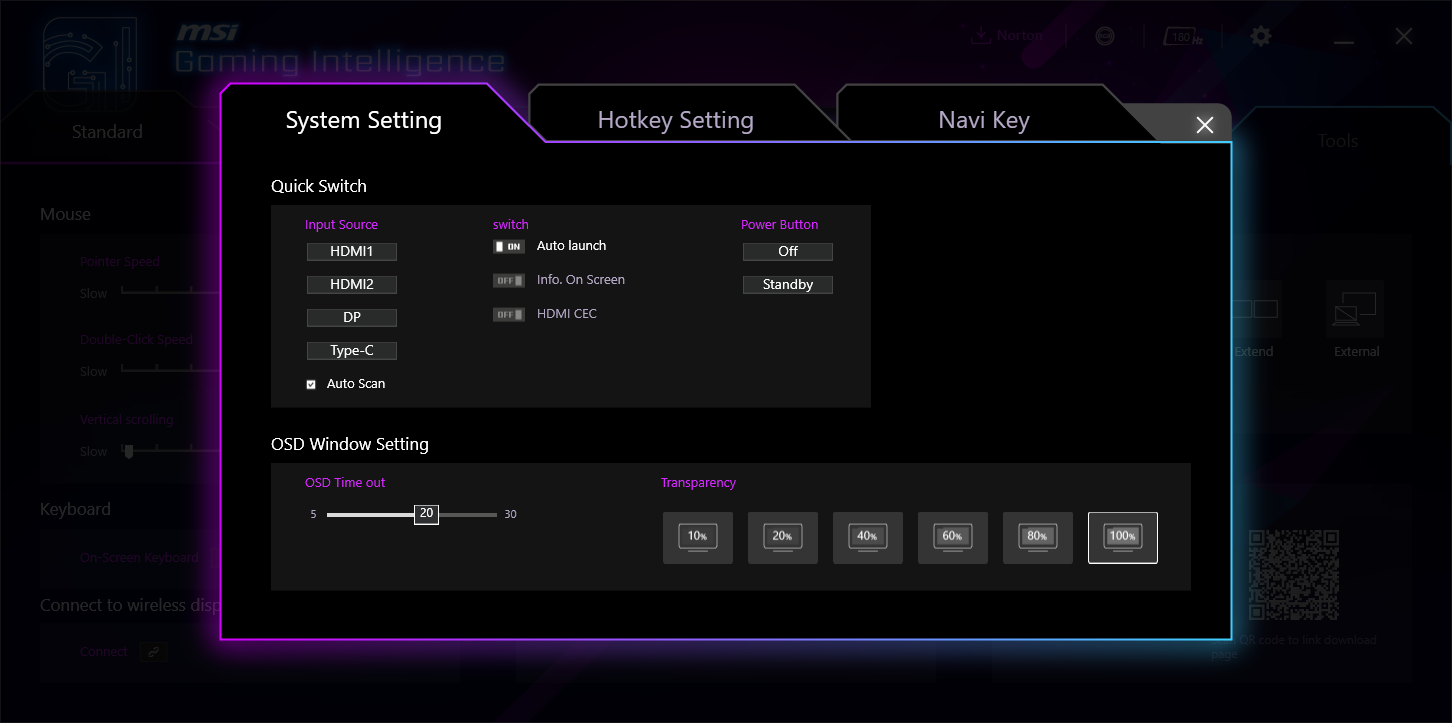The image size is (1452, 723).
Task: Turn off the Auto launch switch
Action: tap(509, 246)
